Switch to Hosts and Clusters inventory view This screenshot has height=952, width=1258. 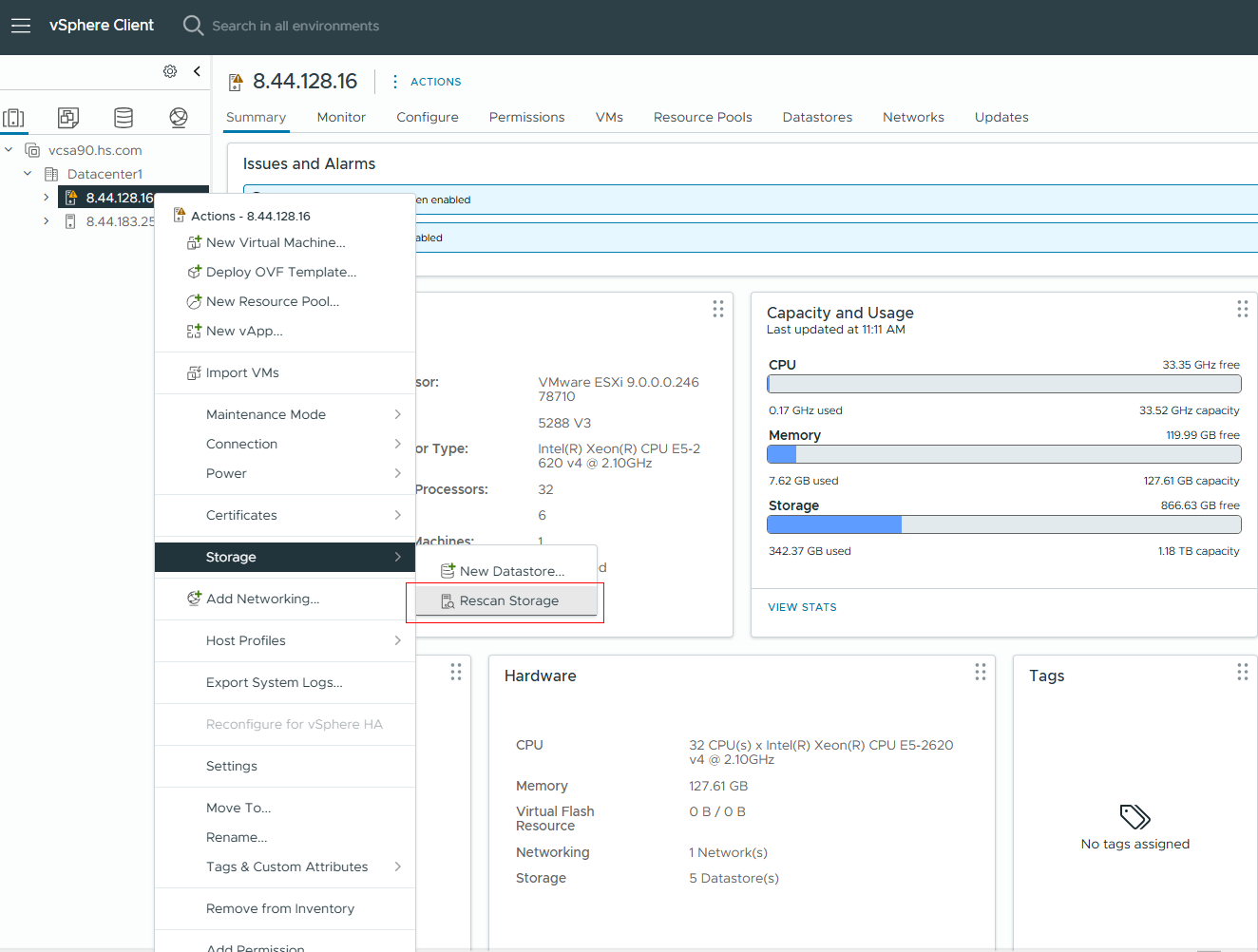coord(14,118)
